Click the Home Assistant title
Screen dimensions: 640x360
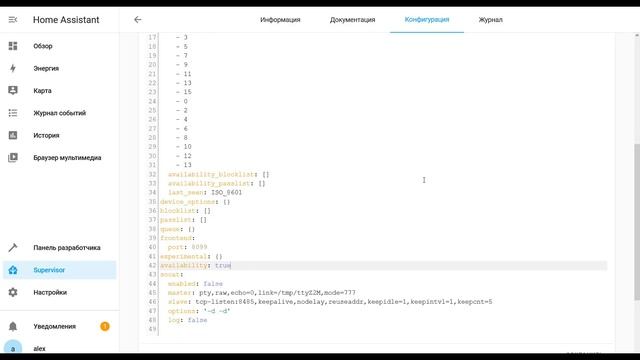66,20
